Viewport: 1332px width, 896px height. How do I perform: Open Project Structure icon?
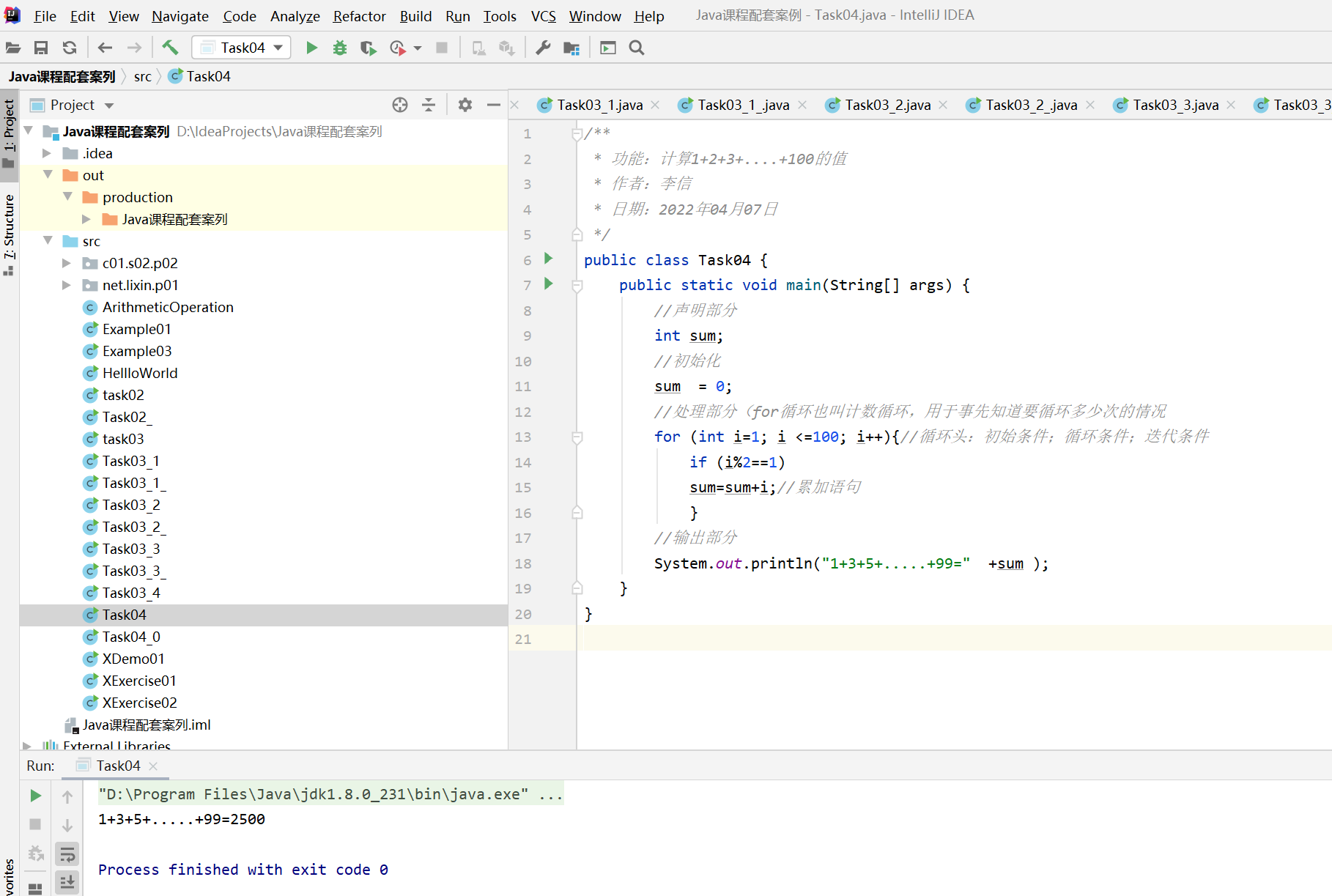tap(571, 48)
